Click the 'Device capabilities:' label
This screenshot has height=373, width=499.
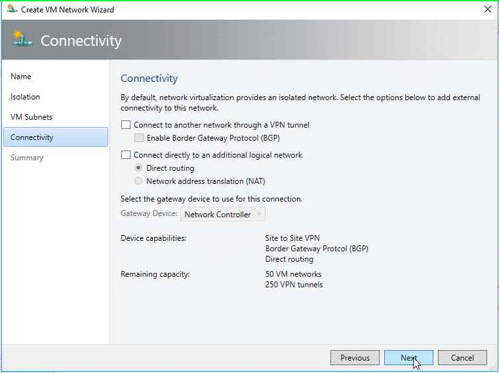[x=153, y=238]
